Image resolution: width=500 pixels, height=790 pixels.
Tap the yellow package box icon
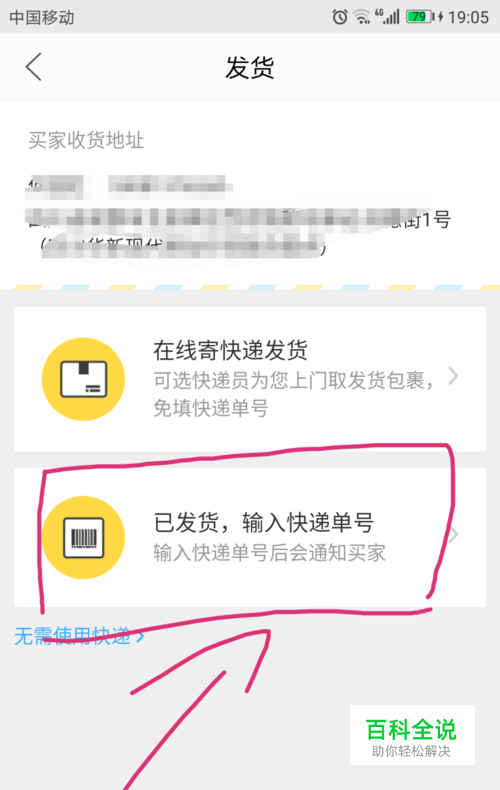84,379
